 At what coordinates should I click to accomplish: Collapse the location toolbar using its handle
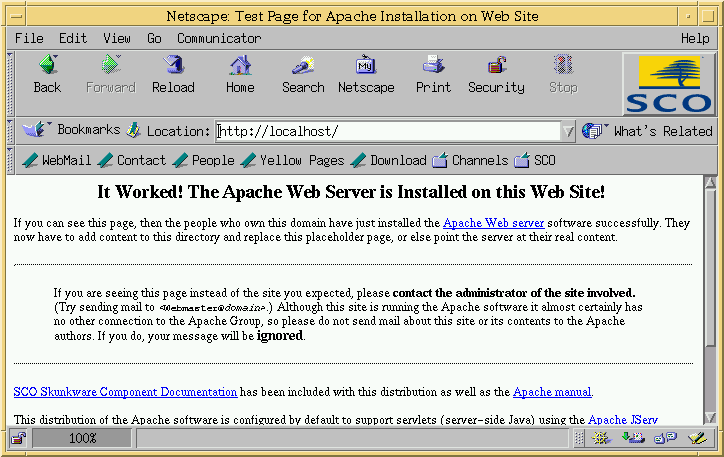pos(11,132)
